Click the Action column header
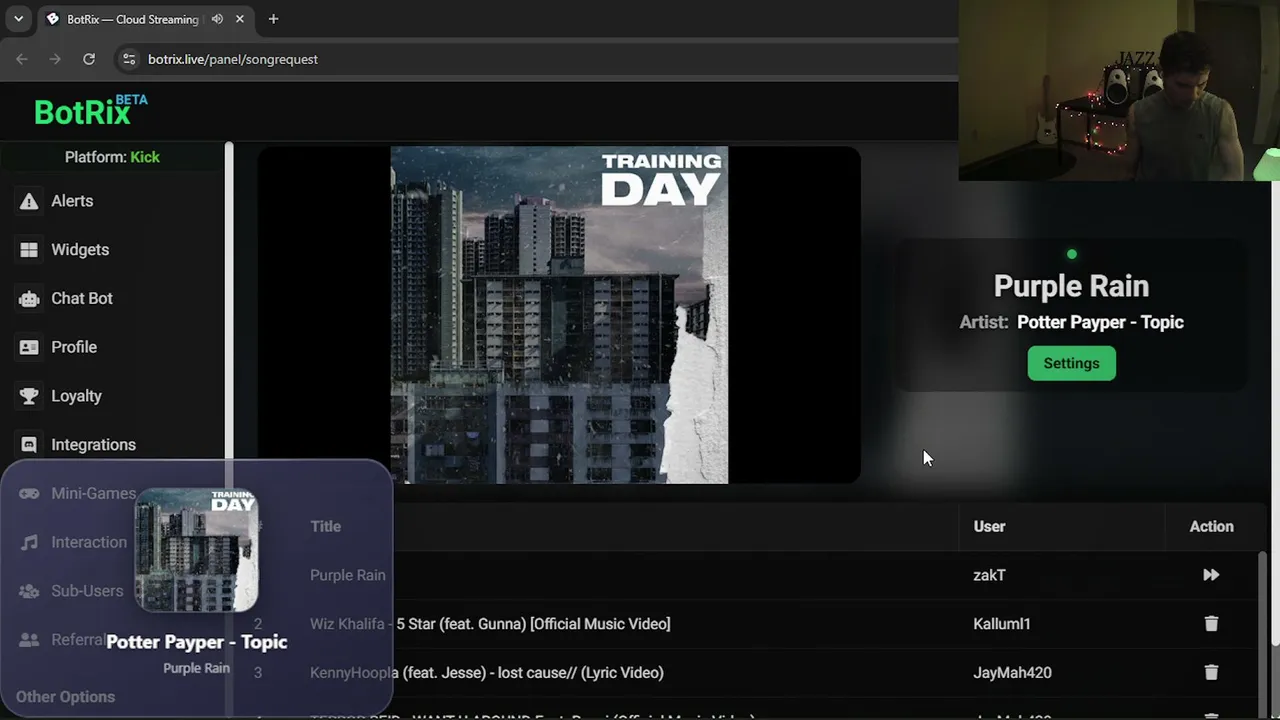The width and height of the screenshot is (1280, 720). tap(1211, 526)
